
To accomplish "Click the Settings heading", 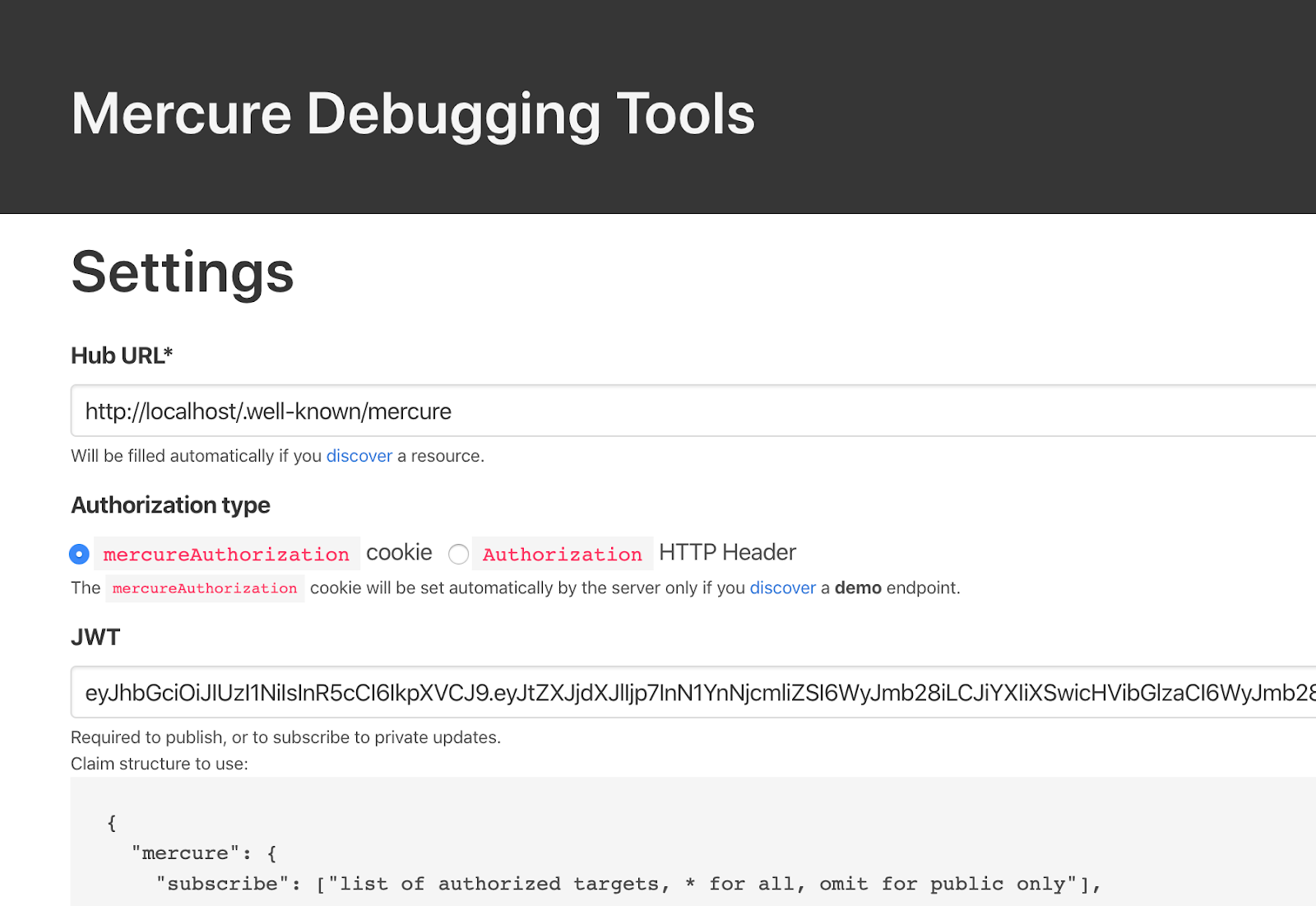I will click(183, 272).
